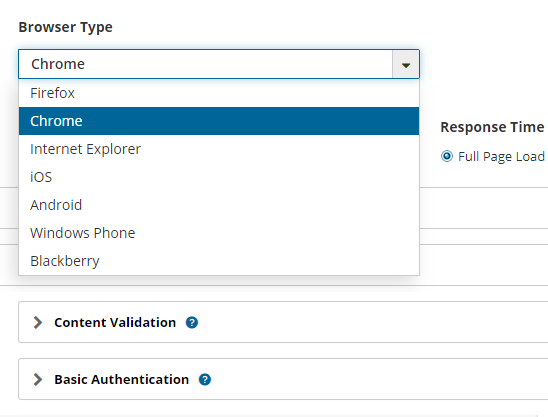Image resolution: width=548 pixels, height=417 pixels.
Task: Click the Content Validation section title
Action: (x=115, y=322)
